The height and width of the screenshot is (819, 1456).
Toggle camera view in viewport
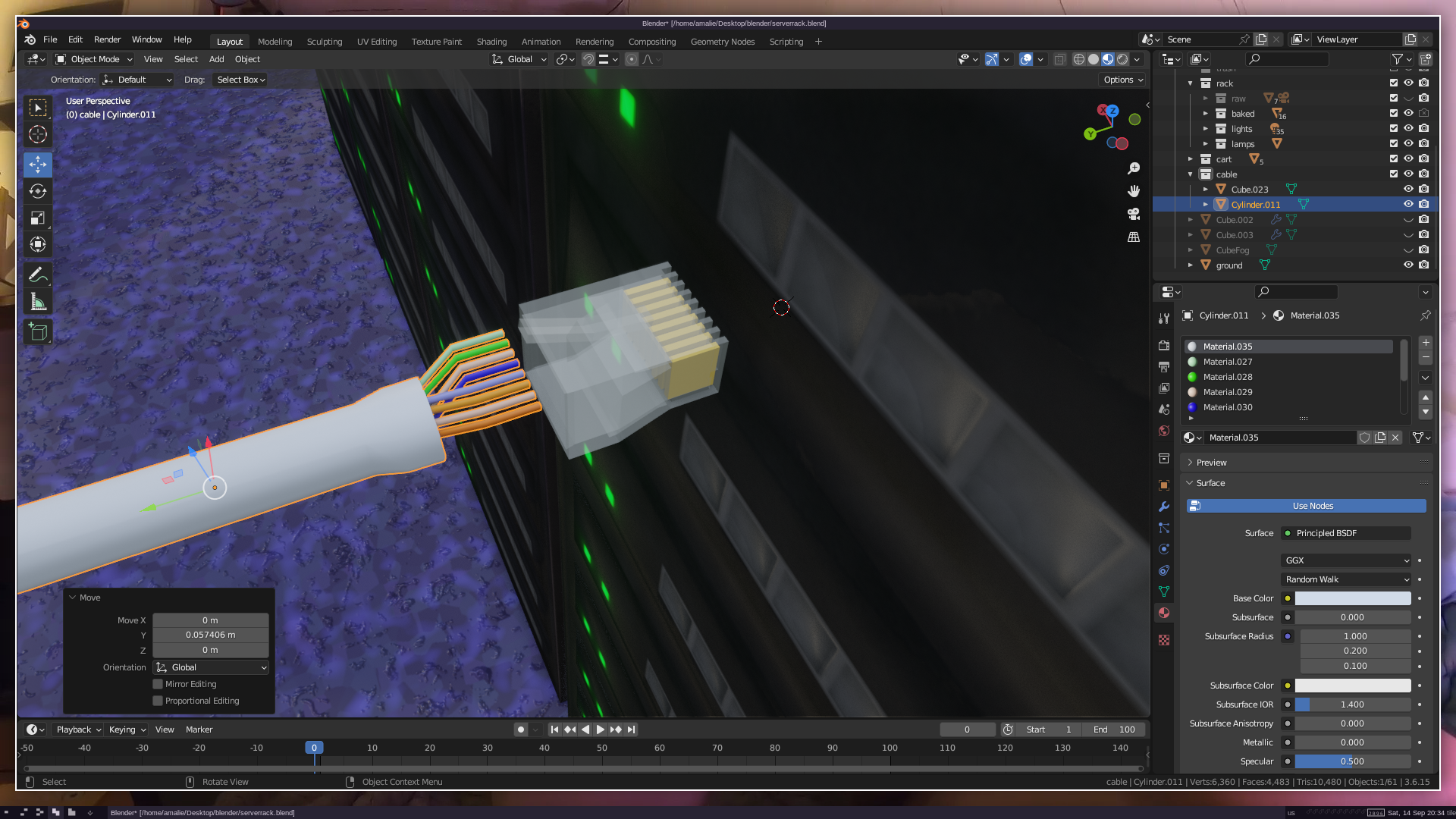click(1134, 214)
